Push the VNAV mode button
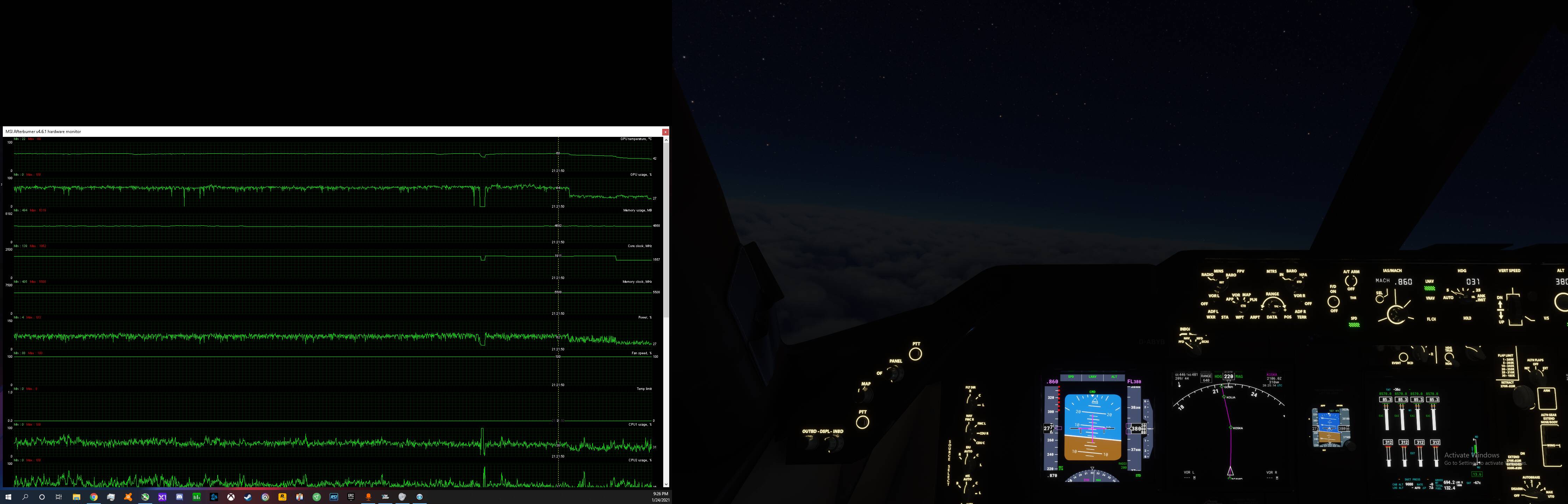 1430,299
